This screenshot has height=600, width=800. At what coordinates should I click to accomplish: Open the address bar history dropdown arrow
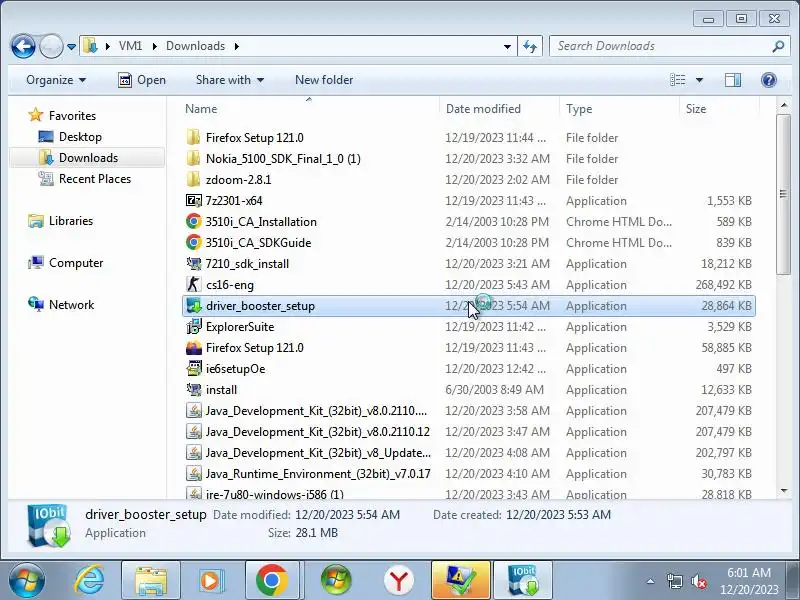pos(507,46)
